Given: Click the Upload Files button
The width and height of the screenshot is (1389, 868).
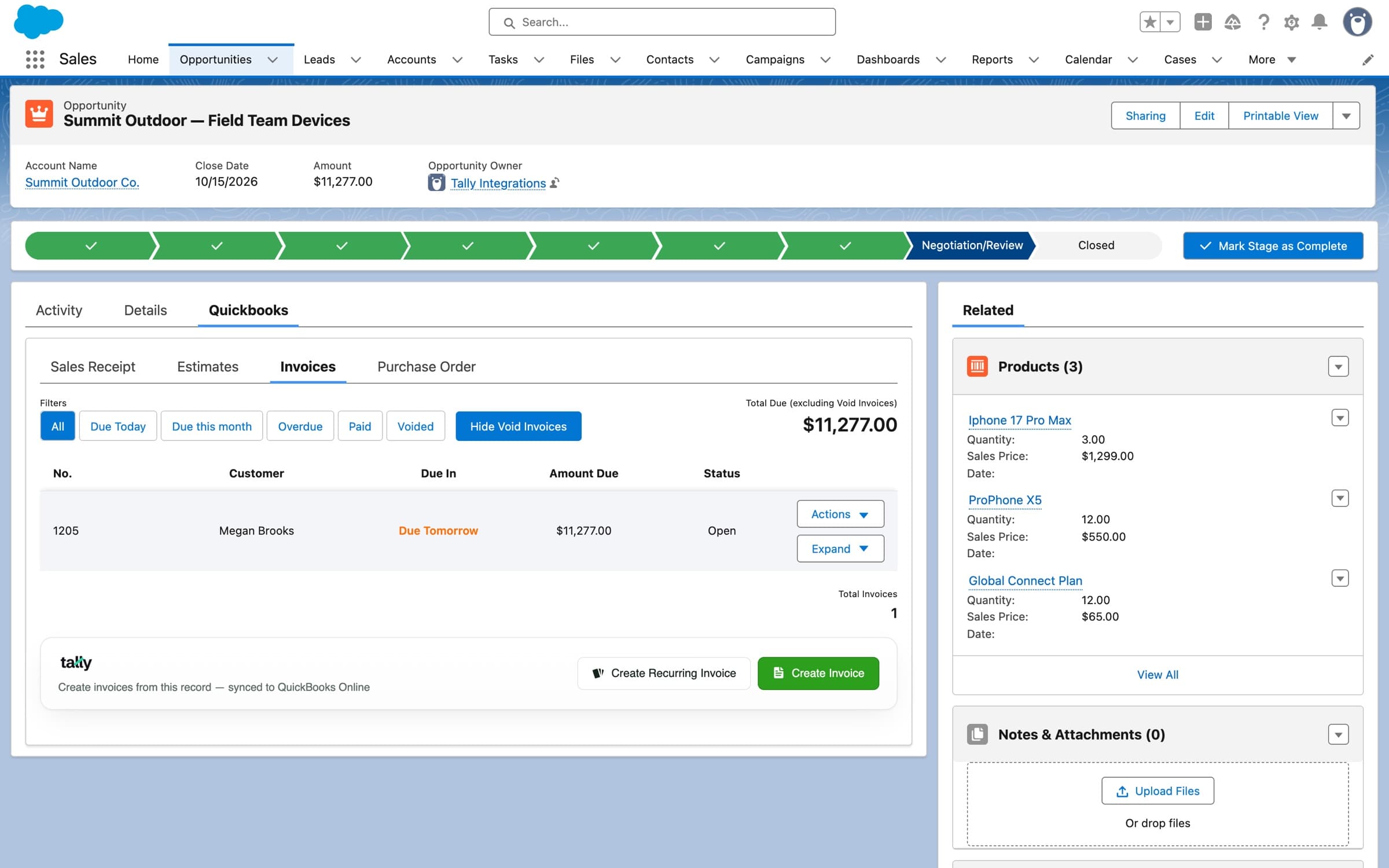Looking at the screenshot, I should pos(1157,790).
